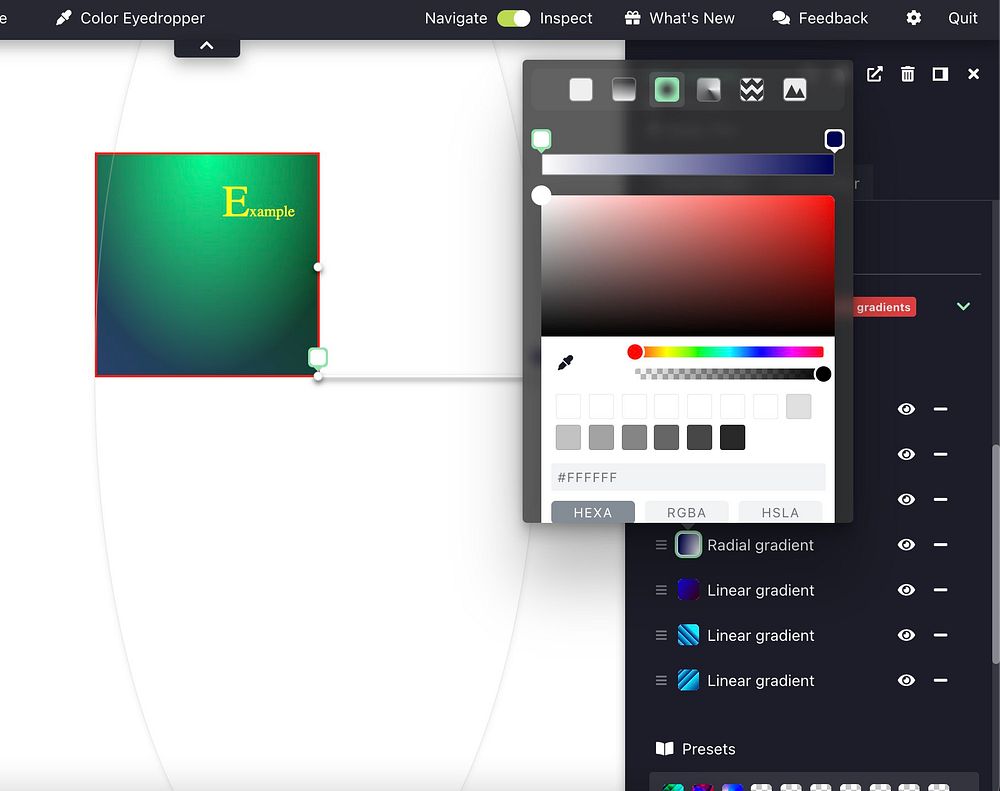The image size is (1000, 791).
Task: Select the radial gradient background type
Action: coord(666,89)
